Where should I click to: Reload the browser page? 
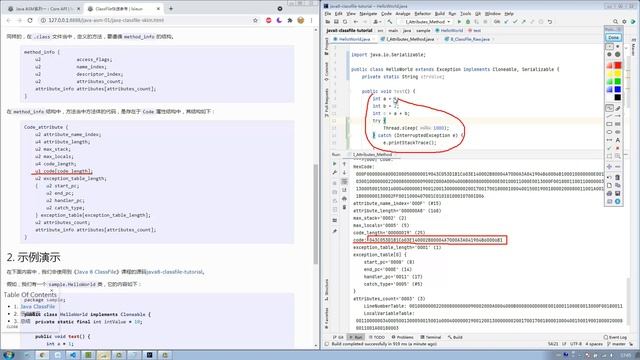tap(30, 20)
